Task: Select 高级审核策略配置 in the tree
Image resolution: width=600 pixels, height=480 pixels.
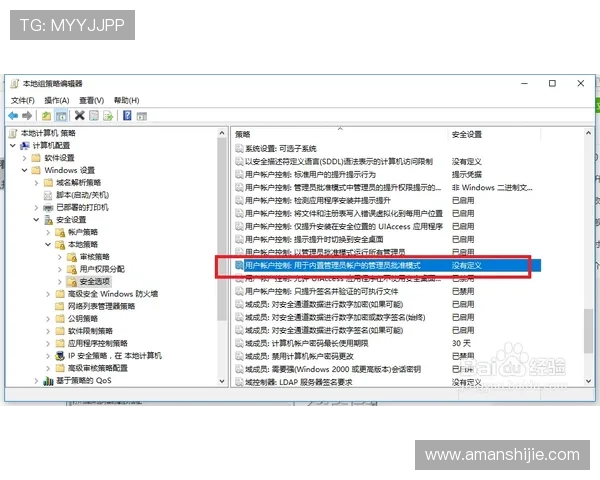Action: coord(98,368)
